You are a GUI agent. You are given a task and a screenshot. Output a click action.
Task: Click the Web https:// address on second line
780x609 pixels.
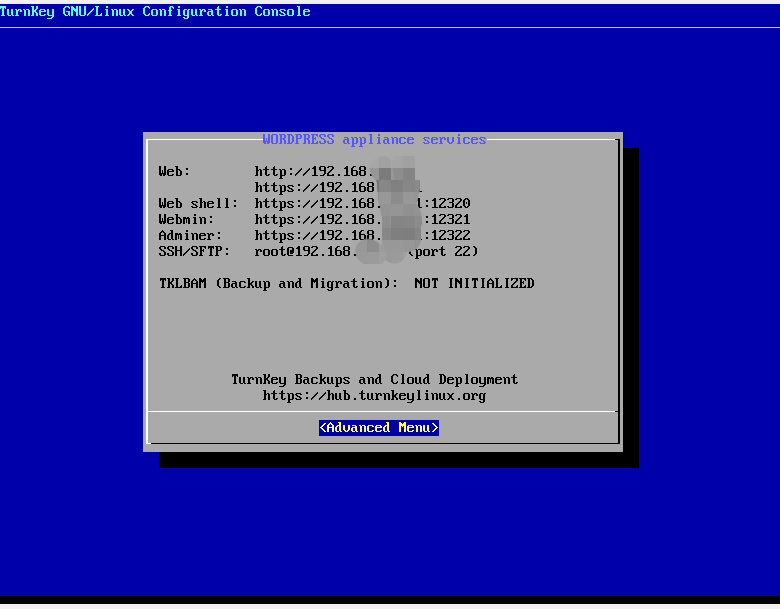coord(338,188)
